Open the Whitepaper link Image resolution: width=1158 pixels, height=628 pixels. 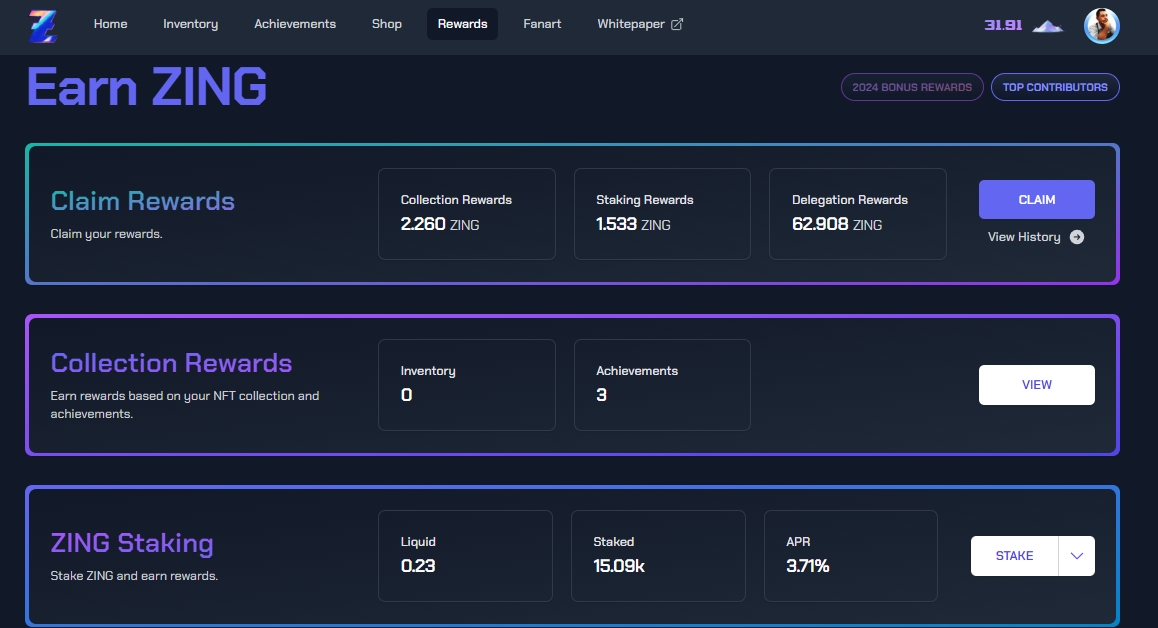(640, 24)
